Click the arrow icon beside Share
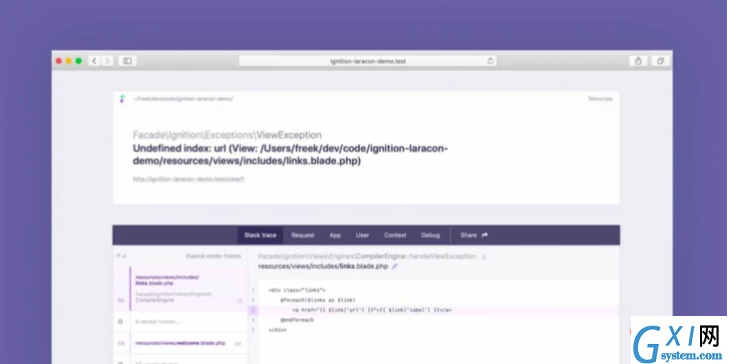Image resolution: width=729 pixels, height=364 pixels. click(x=485, y=235)
